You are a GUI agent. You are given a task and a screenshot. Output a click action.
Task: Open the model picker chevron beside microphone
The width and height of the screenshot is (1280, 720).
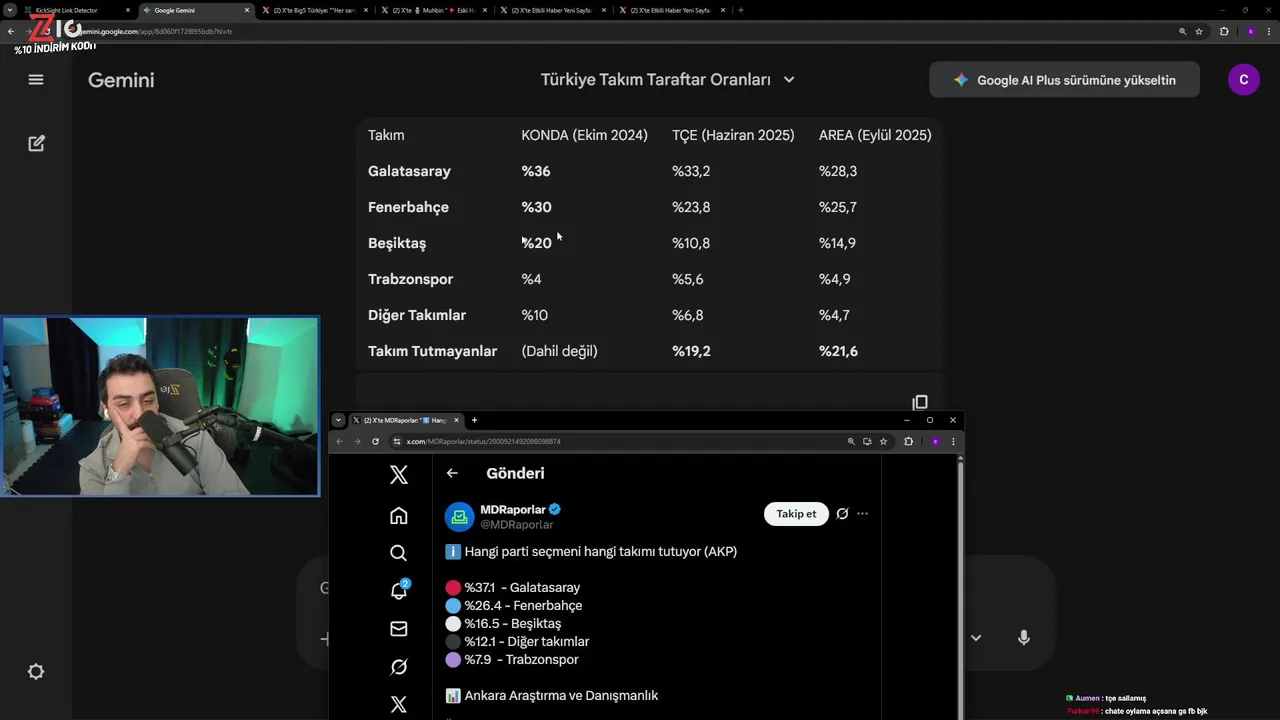(976, 638)
